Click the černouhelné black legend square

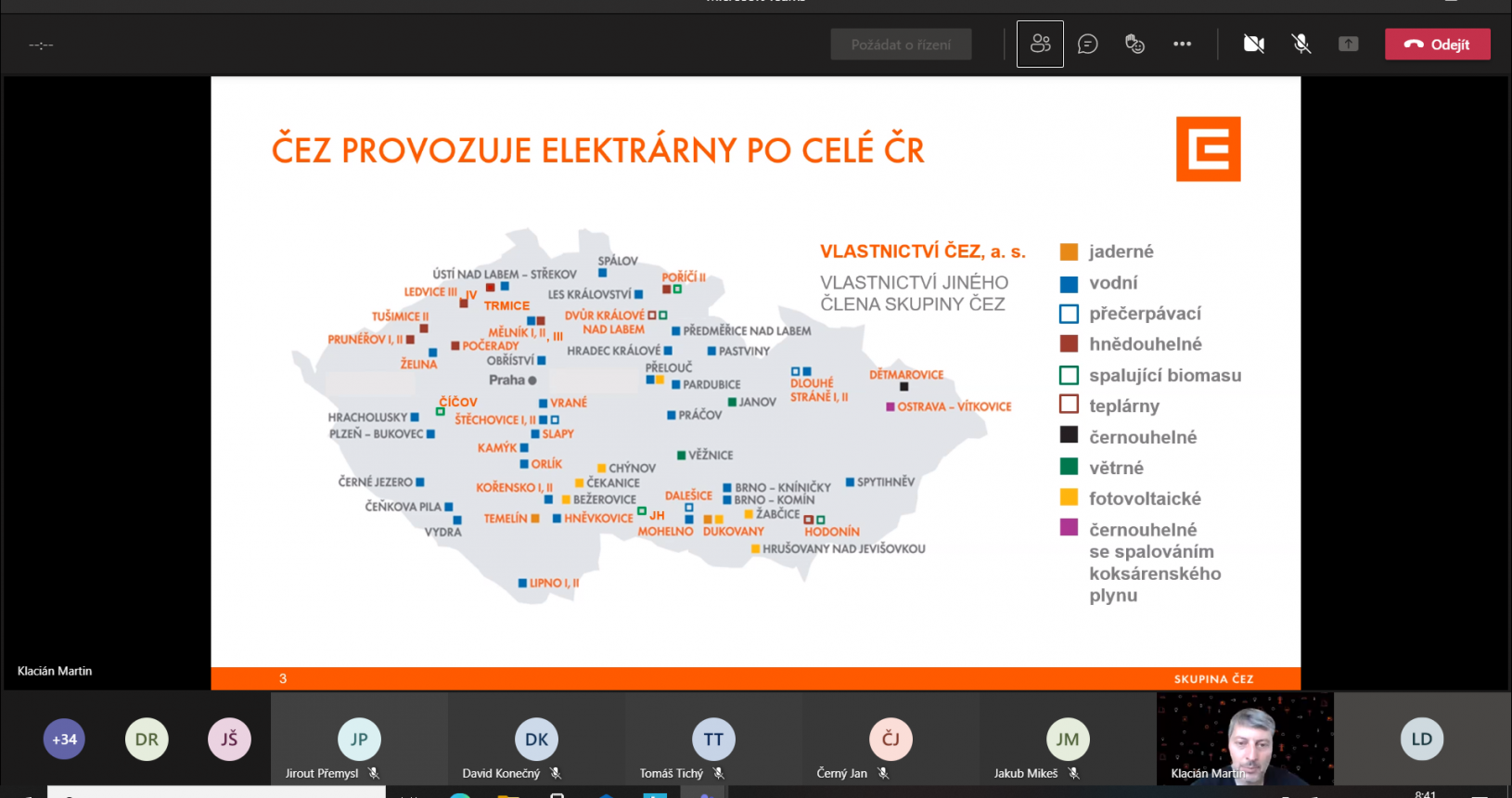coord(1069,435)
